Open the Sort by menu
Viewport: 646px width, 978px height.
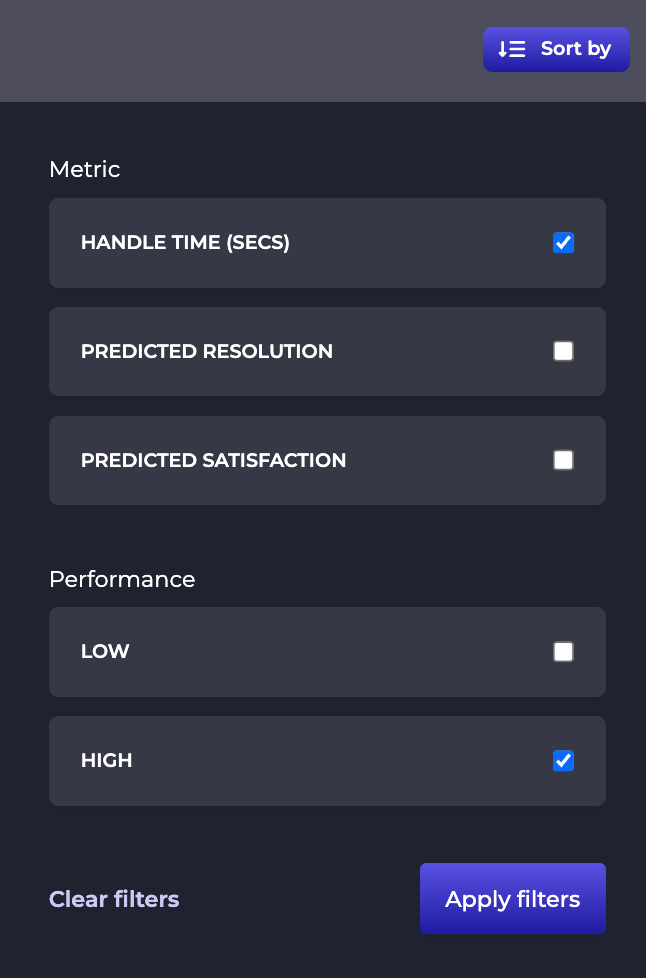[x=556, y=49]
